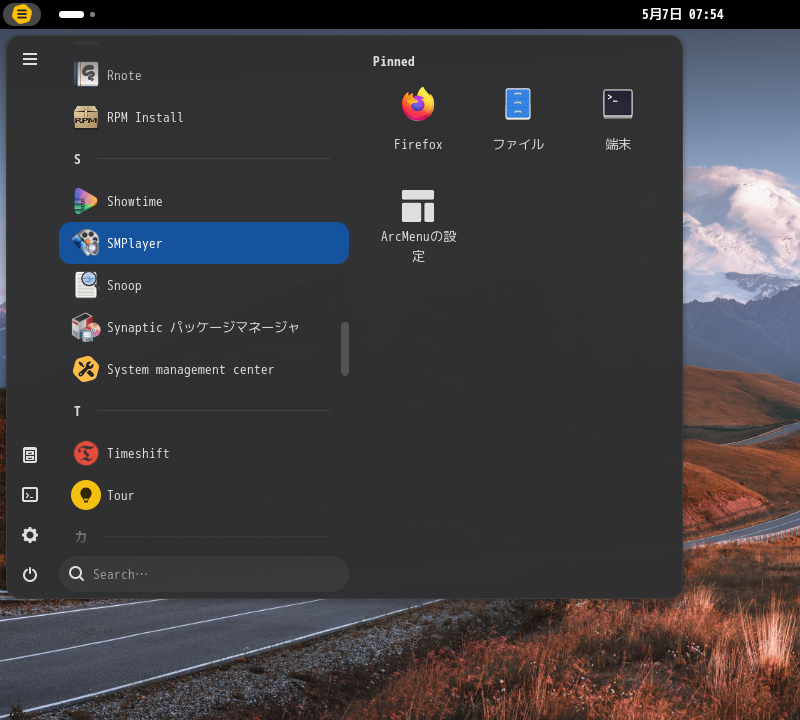Click the app list scrollbar handle
Image resolution: width=800 pixels, height=720 pixels.
click(x=345, y=349)
